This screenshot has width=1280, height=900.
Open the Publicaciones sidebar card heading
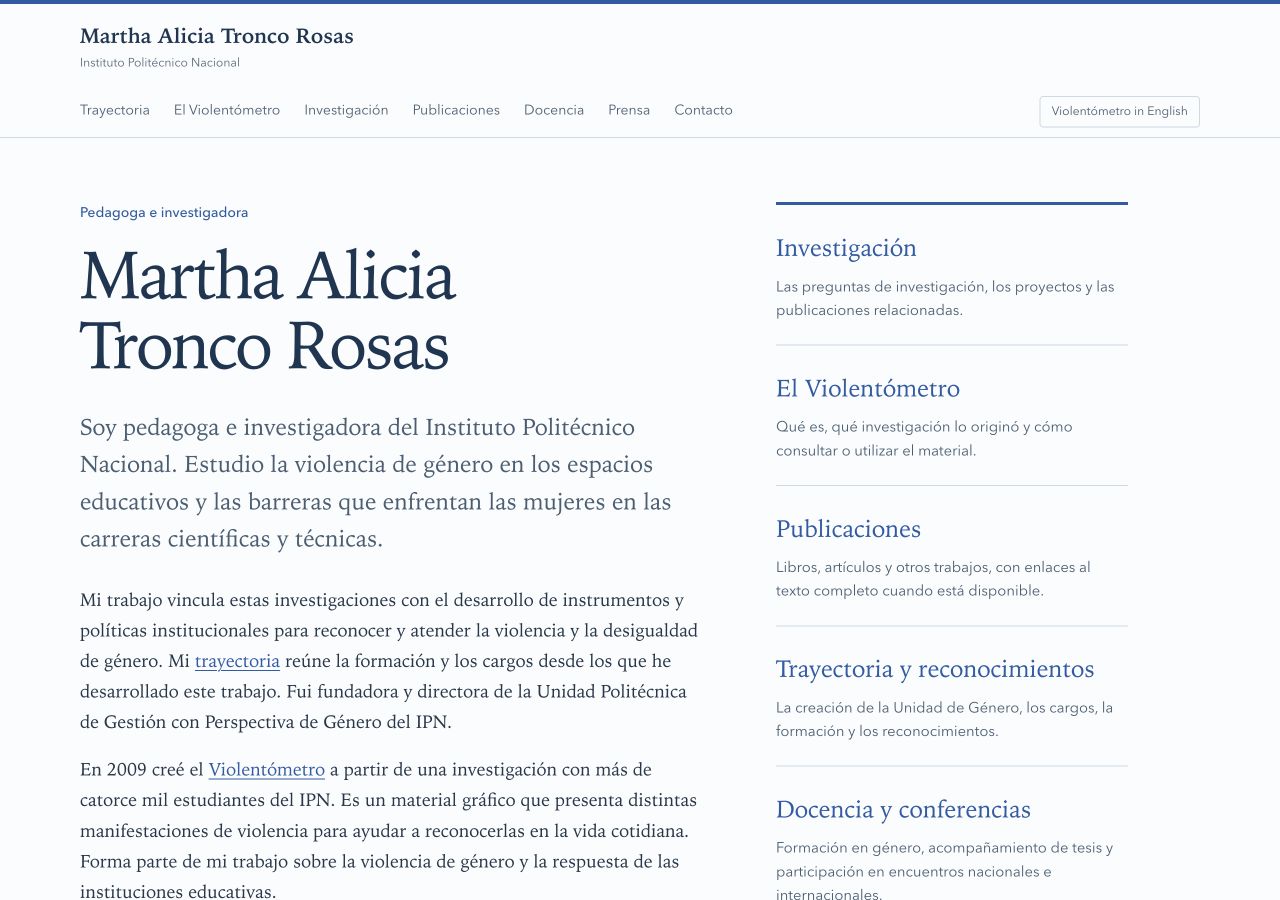(x=848, y=528)
